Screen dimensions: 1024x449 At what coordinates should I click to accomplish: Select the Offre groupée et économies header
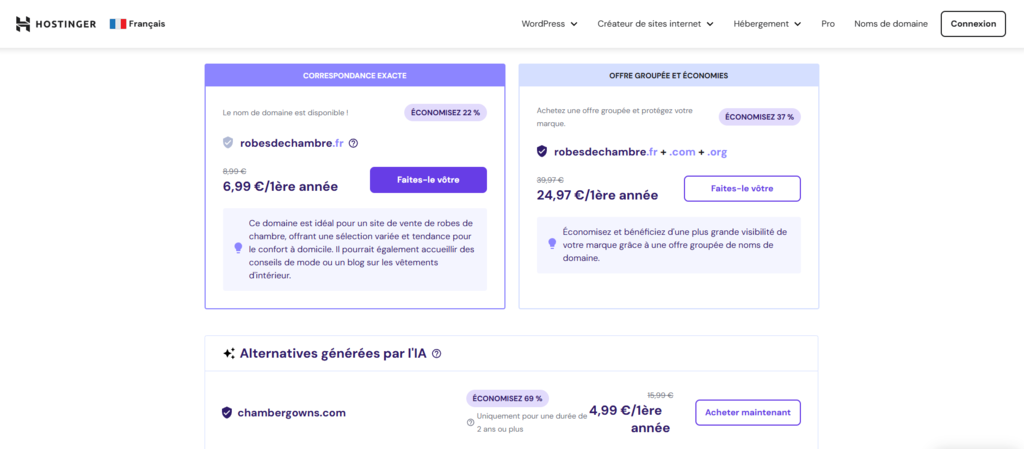pyautogui.click(x=669, y=76)
